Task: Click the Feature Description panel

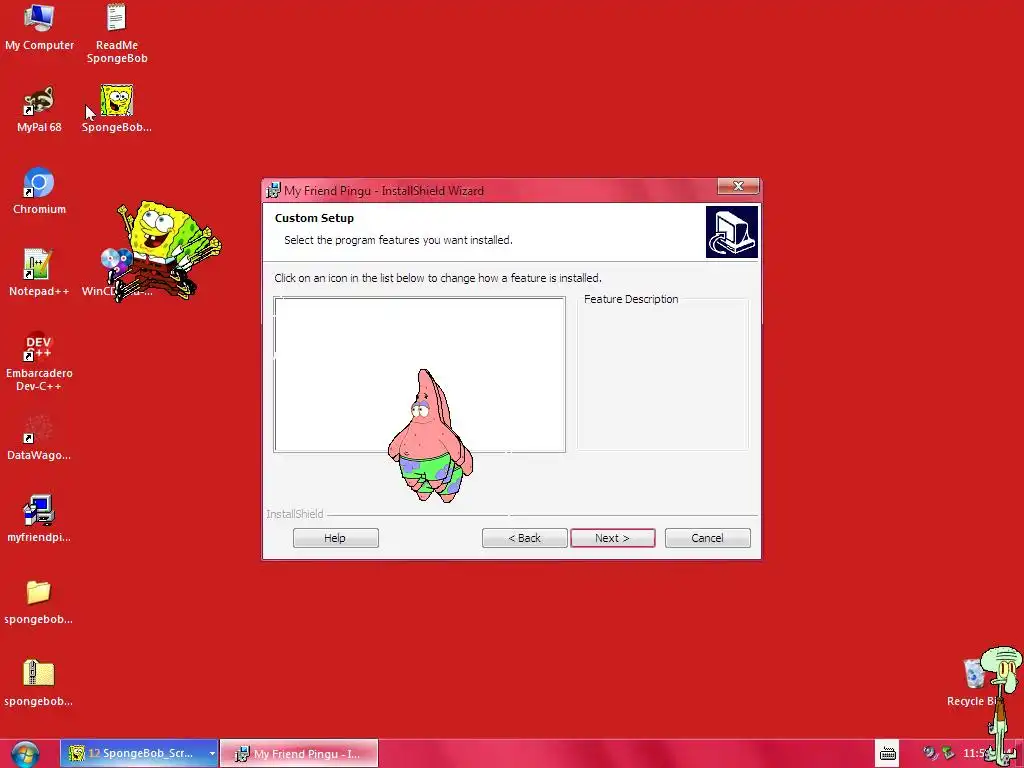Action: (x=663, y=374)
